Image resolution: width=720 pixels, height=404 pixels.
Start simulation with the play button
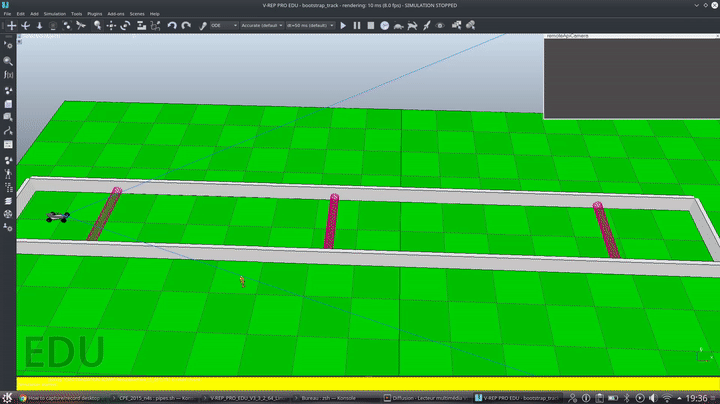pyautogui.click(x=343, y=25)
